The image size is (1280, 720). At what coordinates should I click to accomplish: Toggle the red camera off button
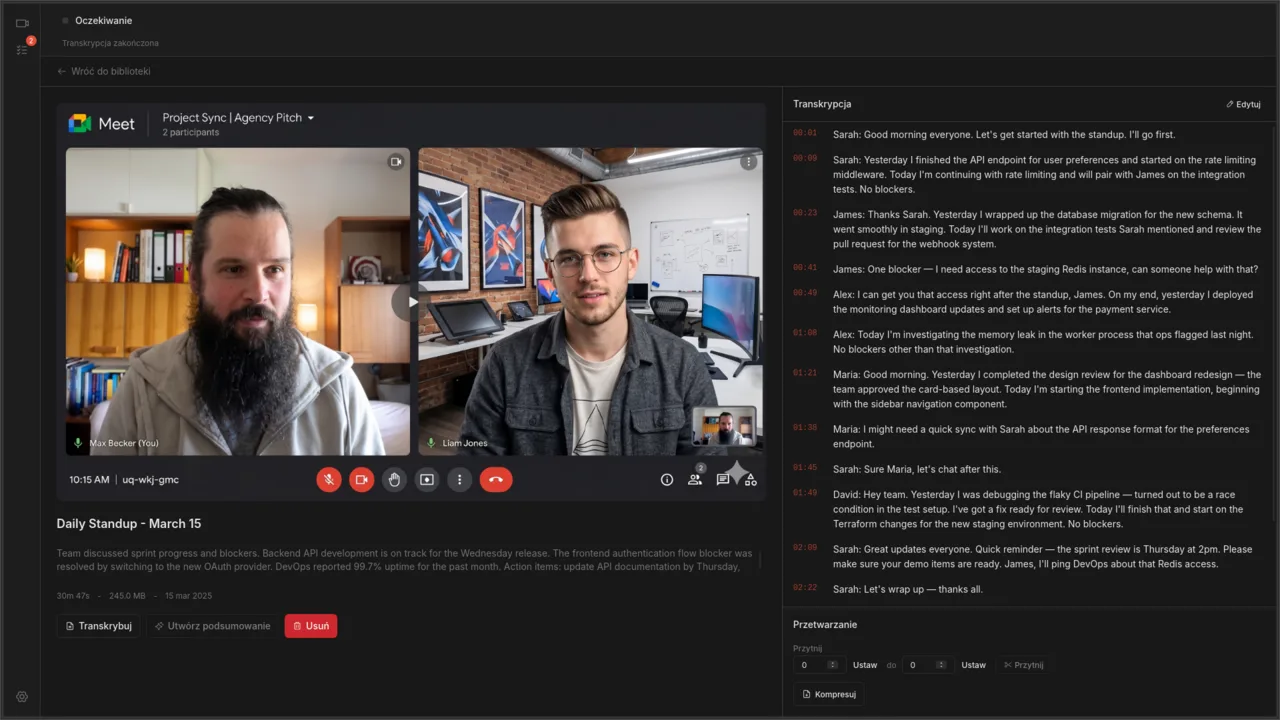(x=361, y=480)
